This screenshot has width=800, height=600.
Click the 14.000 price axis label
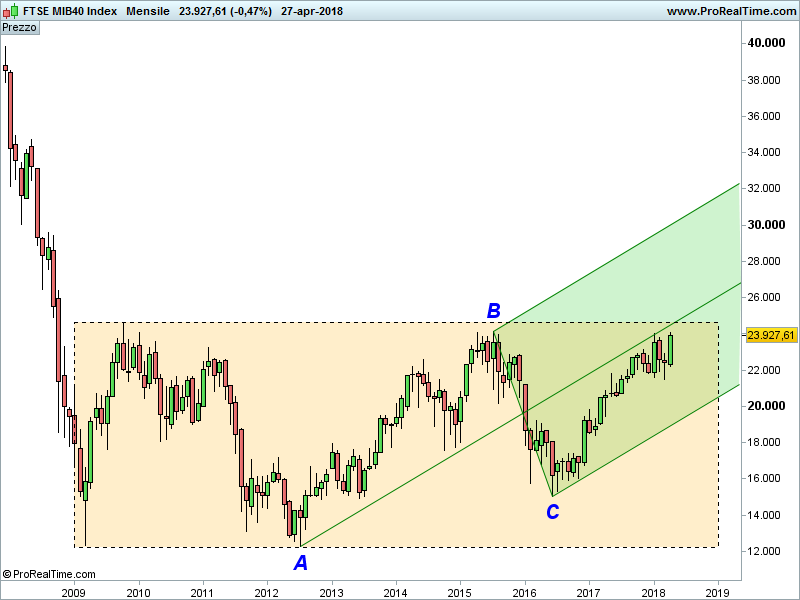[x=764, y=515]
